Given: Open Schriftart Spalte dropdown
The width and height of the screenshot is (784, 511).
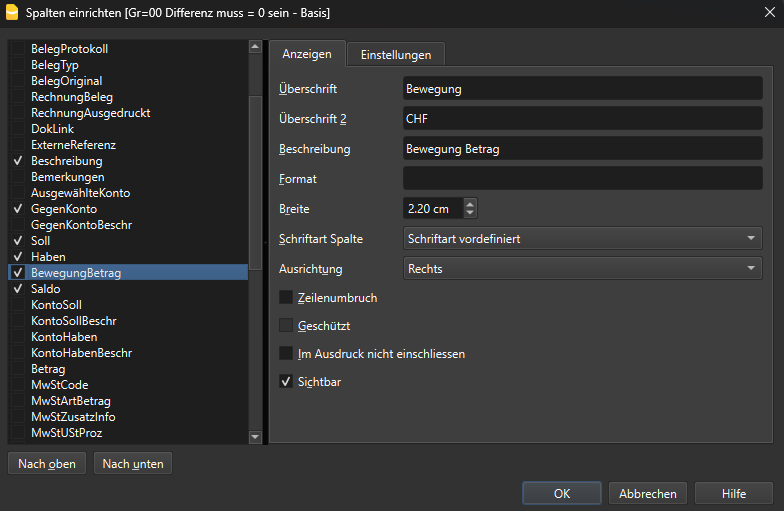Looking at the screenshot, I should point(582,239).
